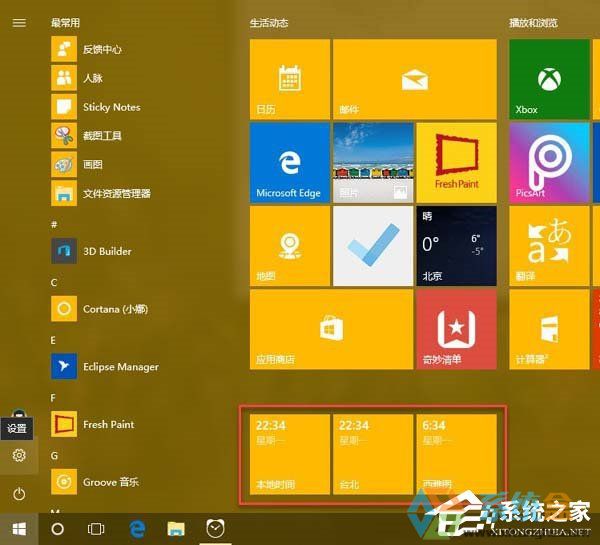Open the 照片 photos tile
This screenshot has width=600, height=545.
373,163
